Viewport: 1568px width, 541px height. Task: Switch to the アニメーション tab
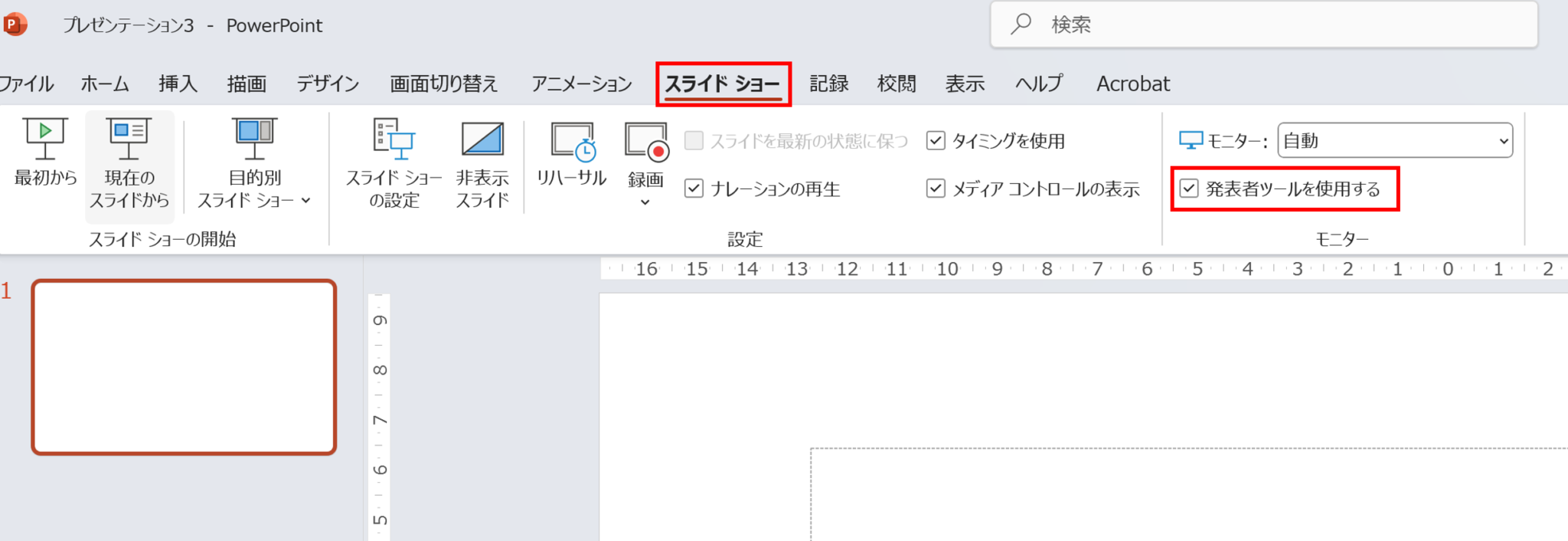point(582,84)
